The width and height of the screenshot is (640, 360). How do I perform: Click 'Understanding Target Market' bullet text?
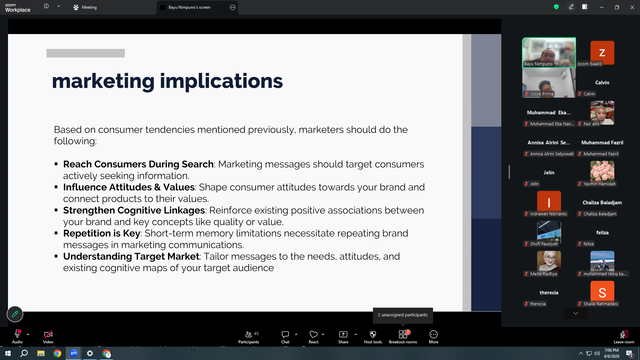coord(131,256)
